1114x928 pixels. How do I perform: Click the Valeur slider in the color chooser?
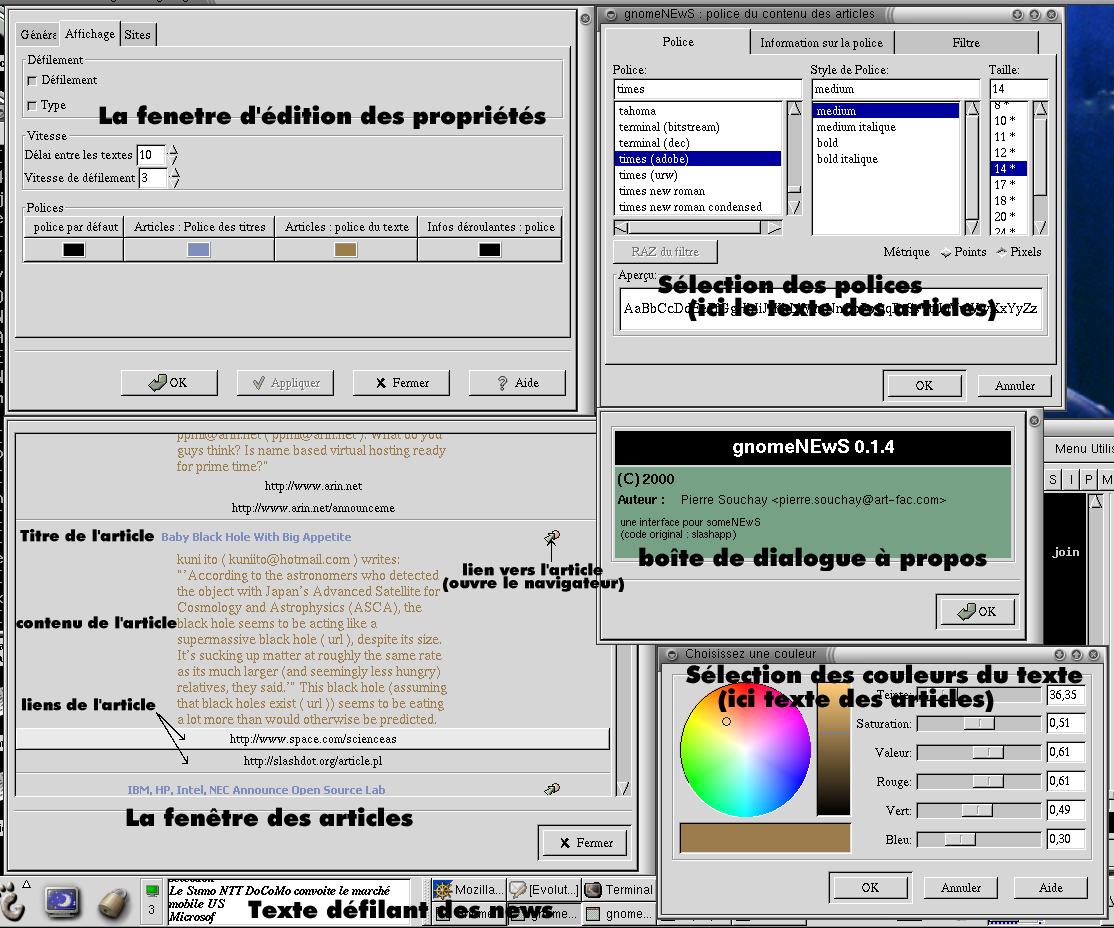[979, 752]
